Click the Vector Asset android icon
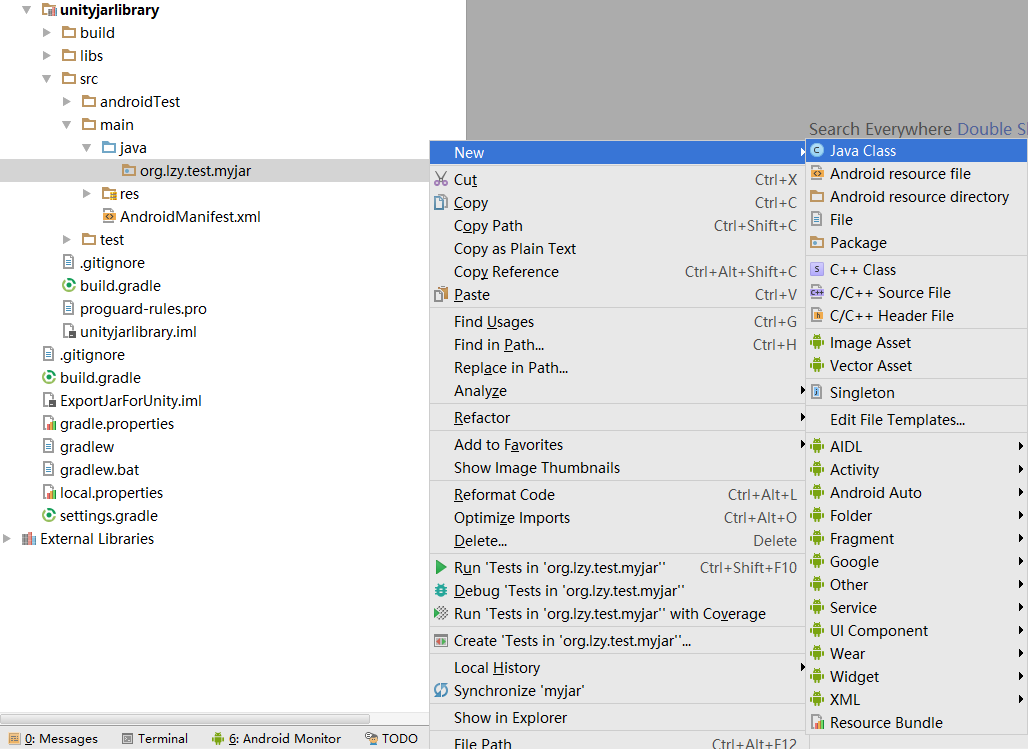This screenshot has height=749, width=1028. click(x=817, y=365)
